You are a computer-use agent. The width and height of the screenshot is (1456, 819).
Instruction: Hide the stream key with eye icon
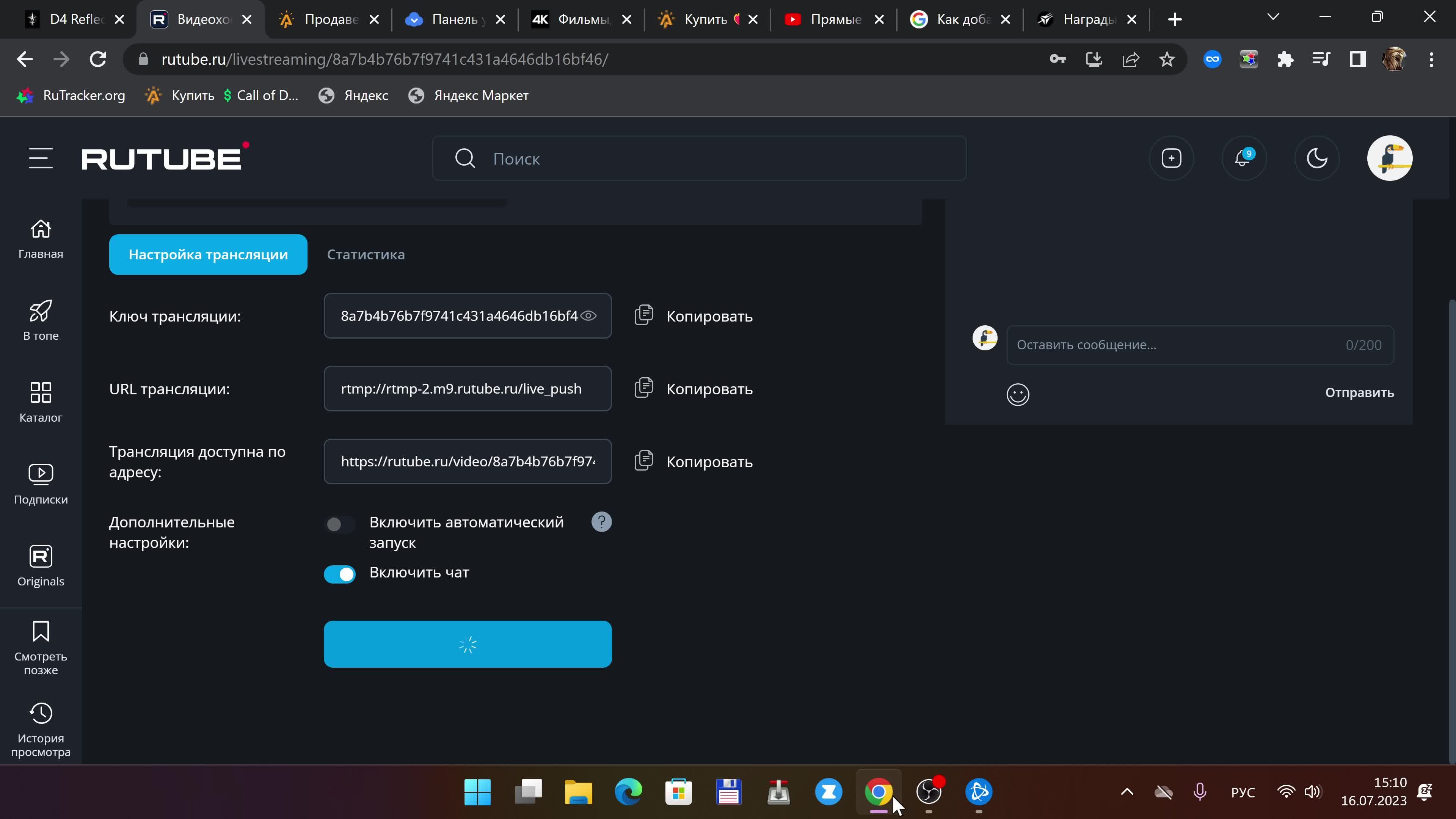tap(588, 316)
